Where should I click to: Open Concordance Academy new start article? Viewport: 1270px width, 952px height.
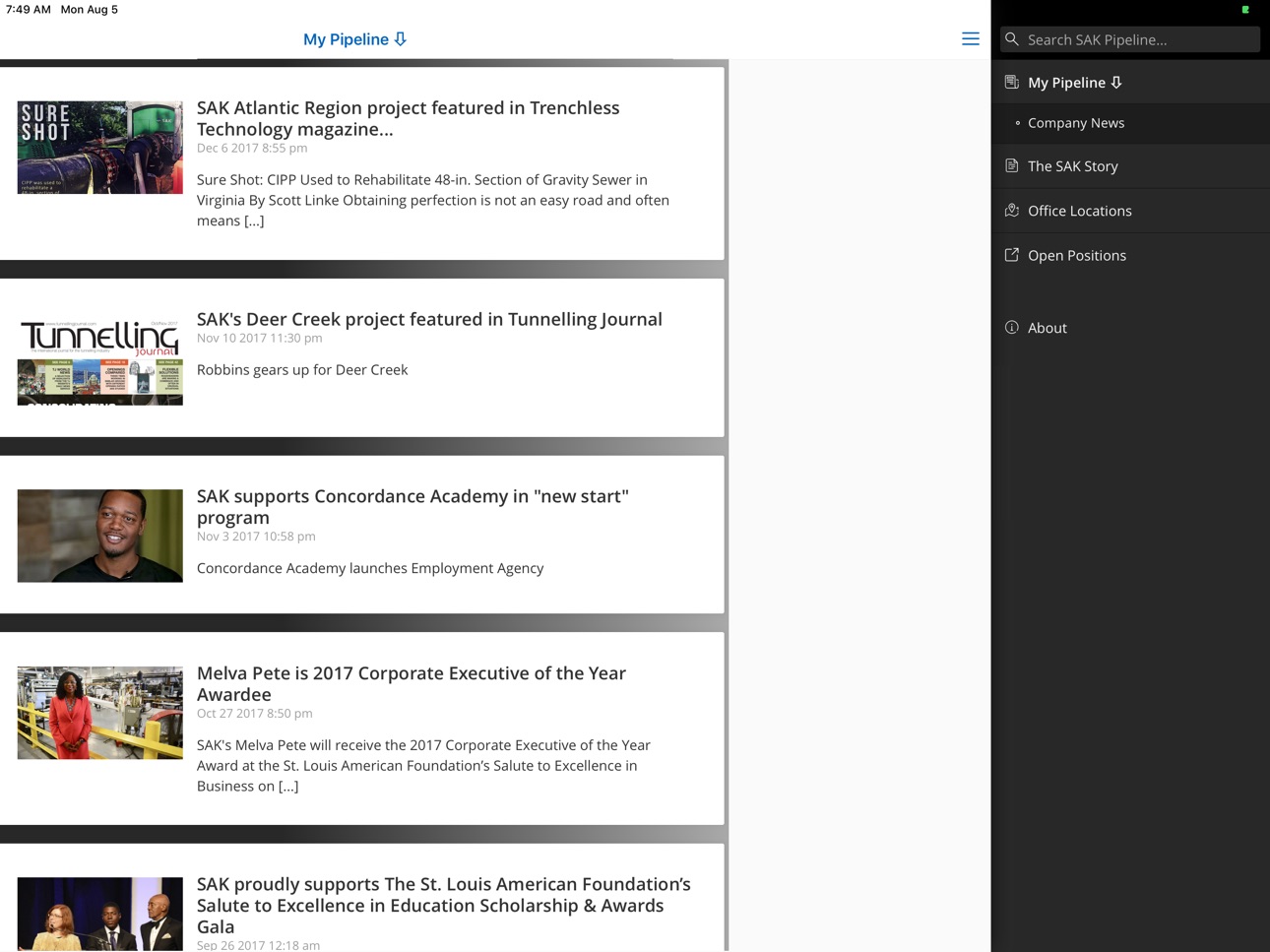pos(413,506)
